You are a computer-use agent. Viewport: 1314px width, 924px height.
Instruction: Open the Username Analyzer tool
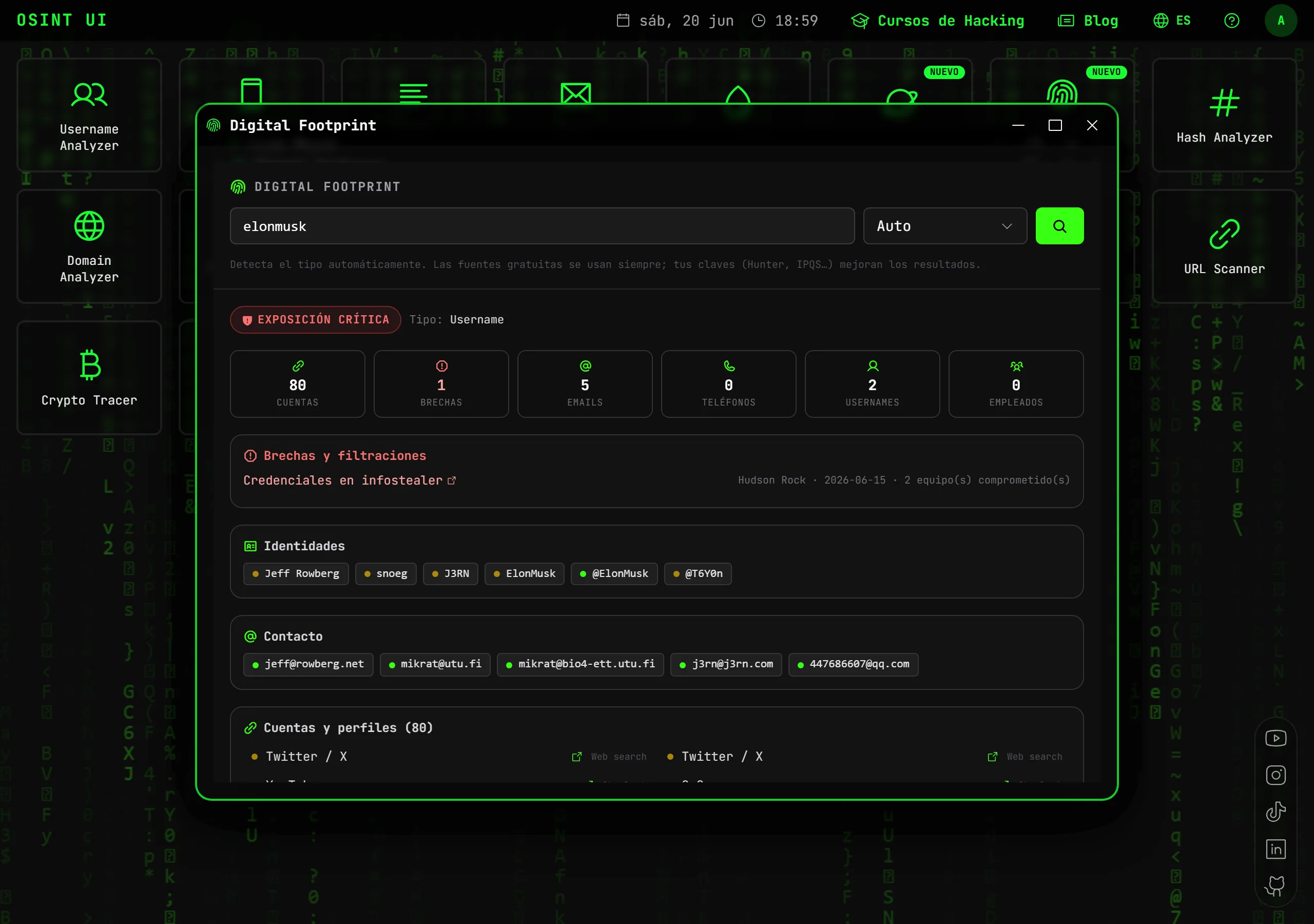tap(89, 114)
